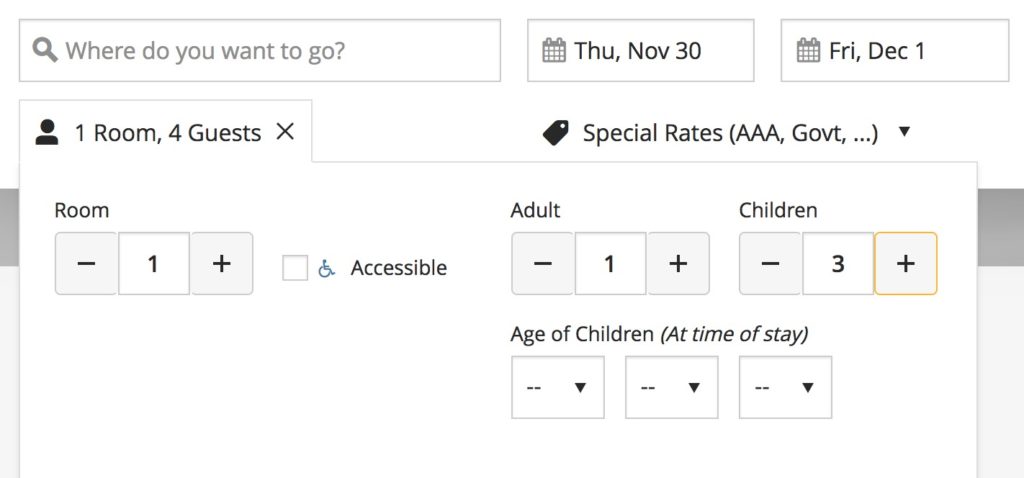
Task: Select the 1 Room, 4 Guests tab
Action: 167,133
